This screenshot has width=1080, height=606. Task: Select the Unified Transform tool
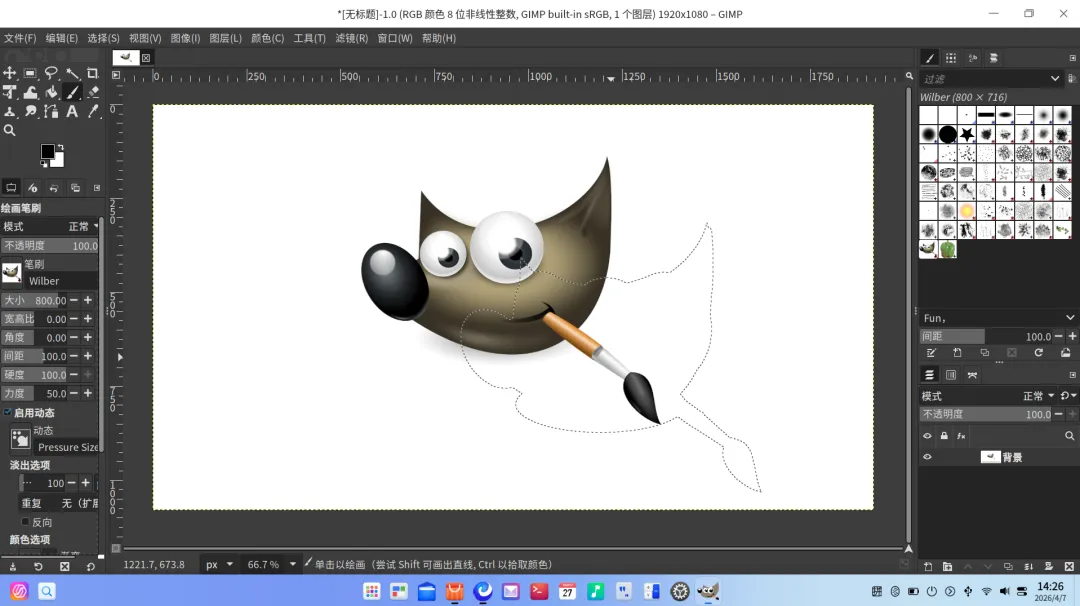point(10,92)
